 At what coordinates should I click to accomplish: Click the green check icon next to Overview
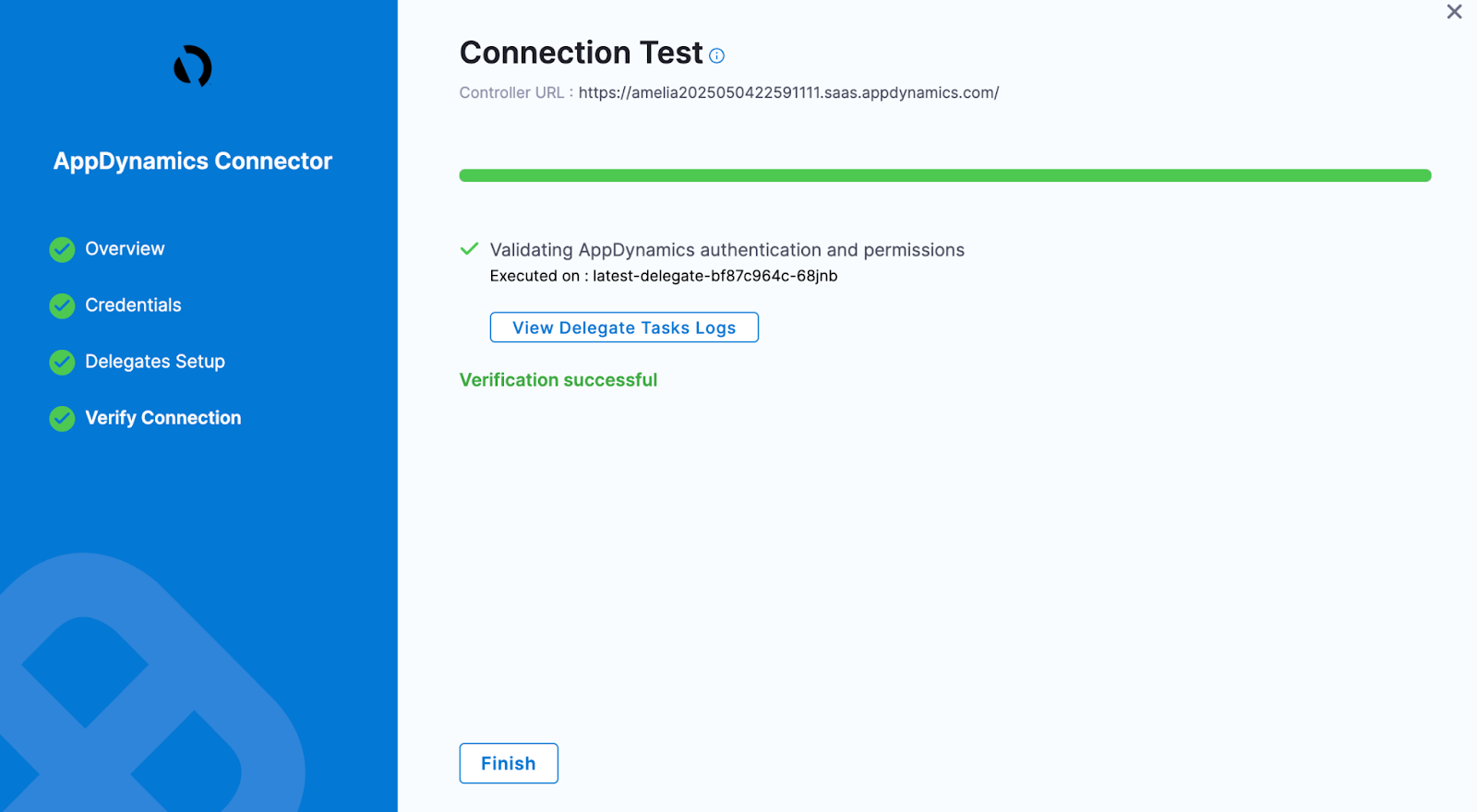click(x=62, y=249)
